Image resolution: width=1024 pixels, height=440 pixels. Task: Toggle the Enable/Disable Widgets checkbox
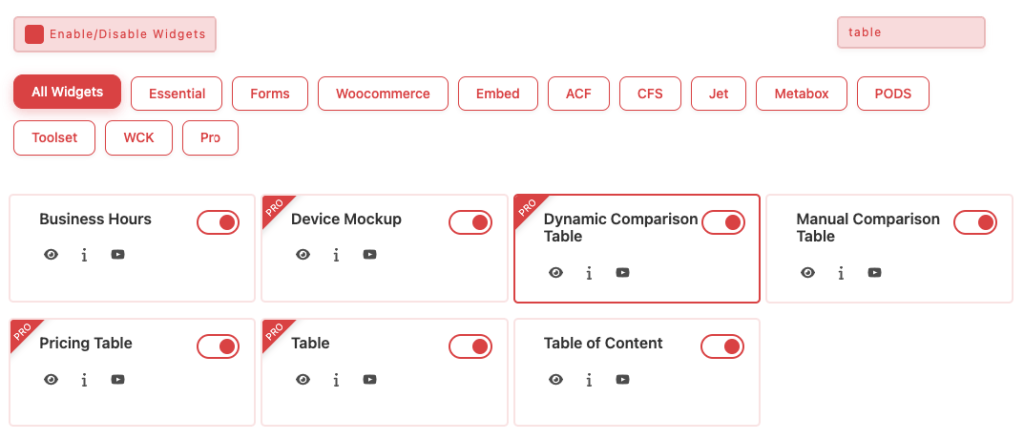tap(35, 34)
